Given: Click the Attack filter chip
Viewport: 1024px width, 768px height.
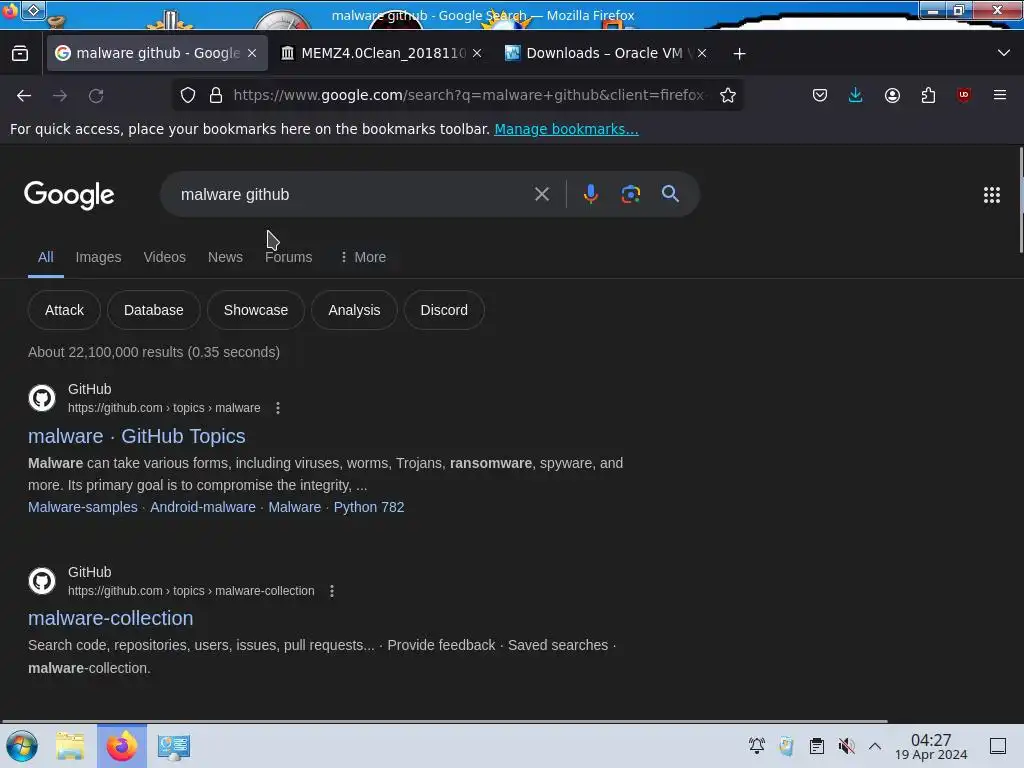Looking at the screenshot, I should tap(64, 310).
